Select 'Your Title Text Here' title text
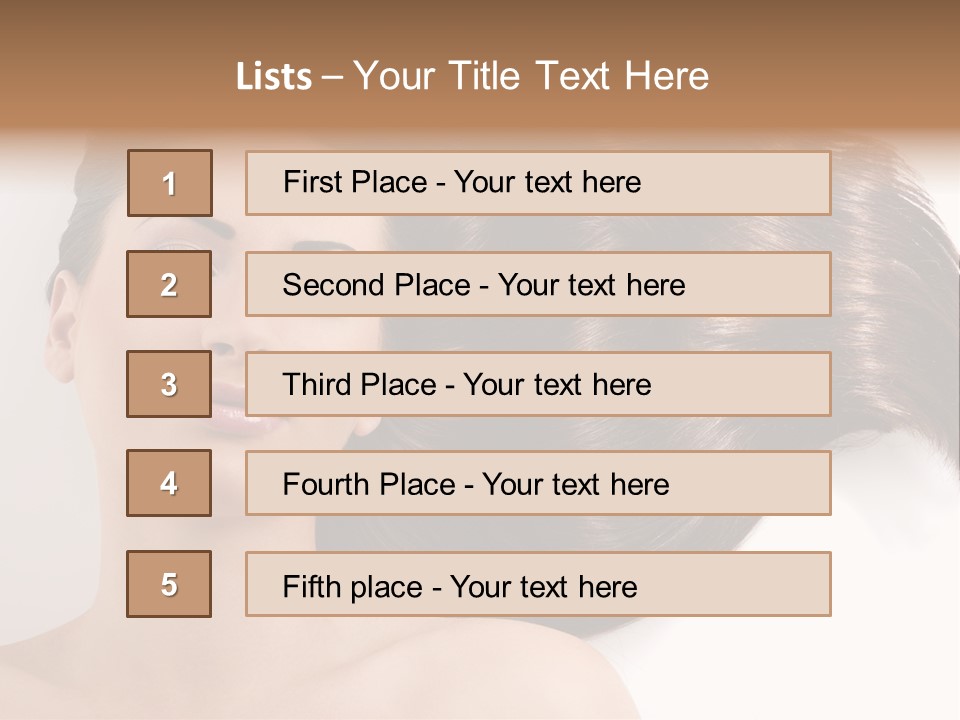Screen dimensions: 960x720 coord(531,76)
